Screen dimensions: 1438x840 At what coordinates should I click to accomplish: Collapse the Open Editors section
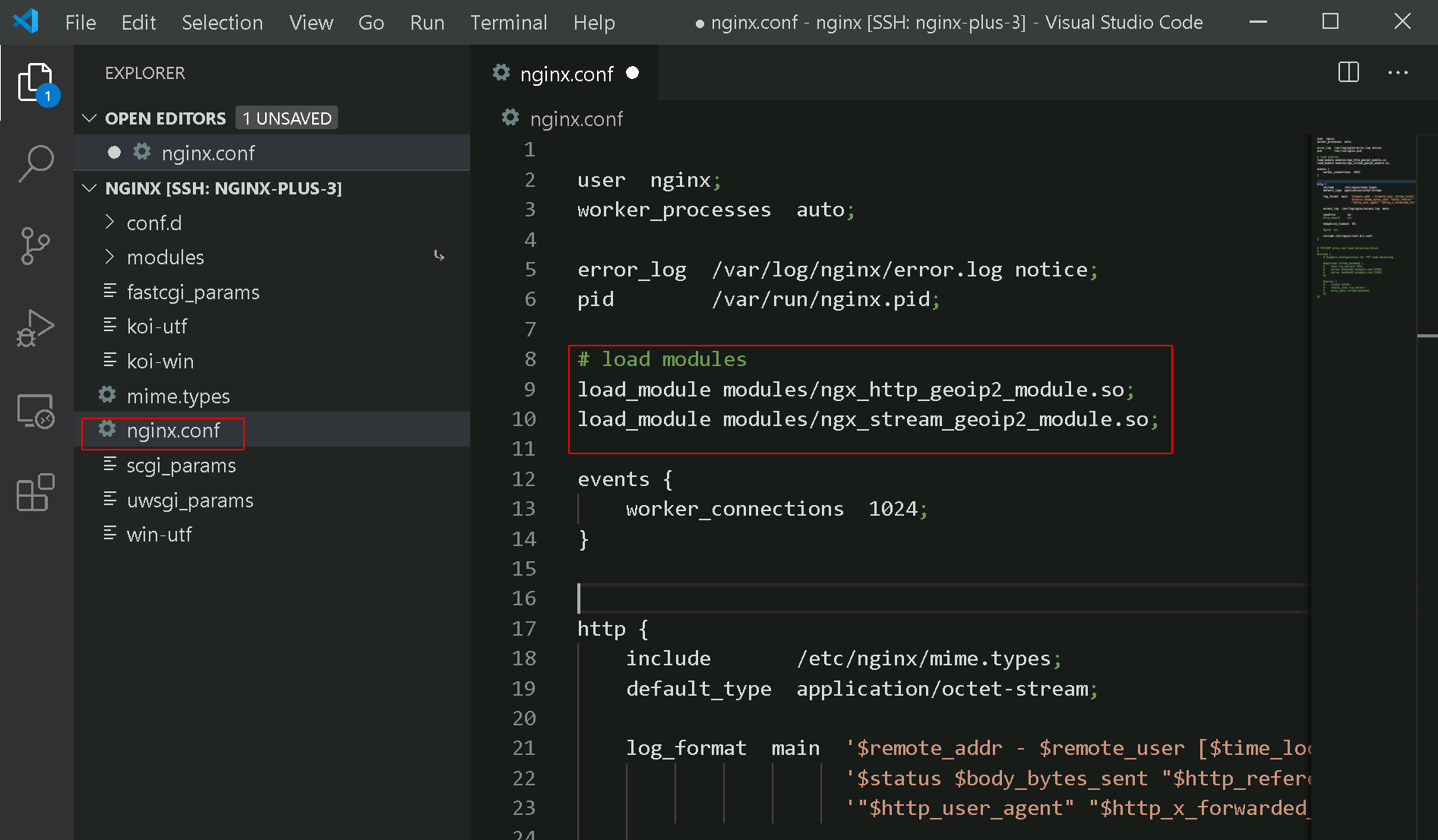point(90,118)
